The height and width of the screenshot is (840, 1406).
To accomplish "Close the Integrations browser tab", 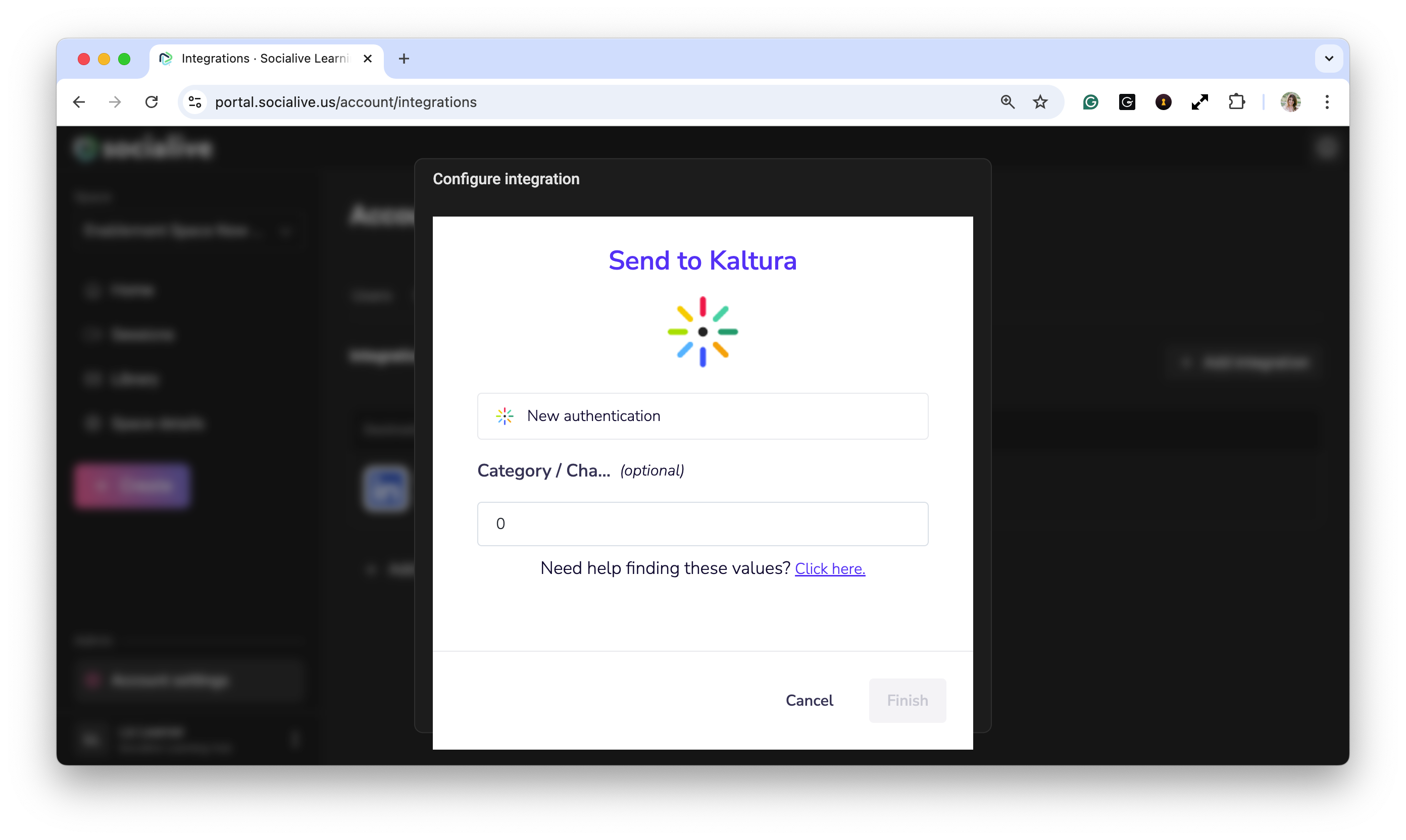I will click(x=368, y=58).
